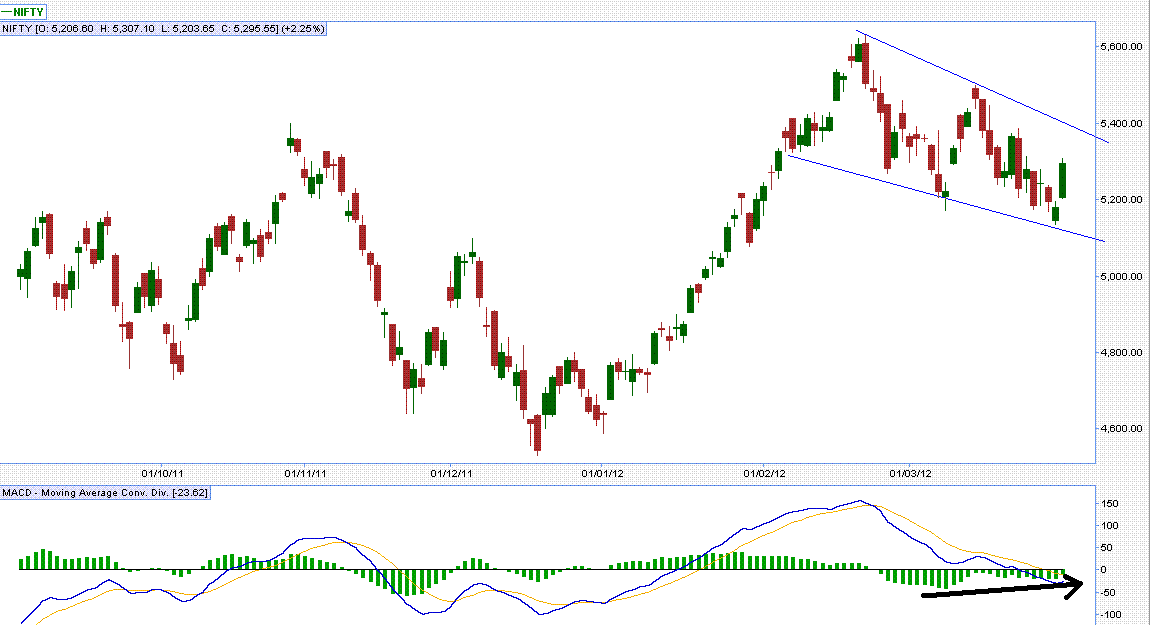
Task: Click the 5,000.00 price axis label
Action: pos(1121,276)
